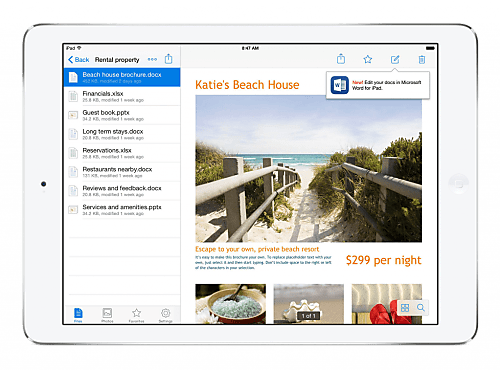
Task: Open the edit document icon
Action: coord(395,59)
